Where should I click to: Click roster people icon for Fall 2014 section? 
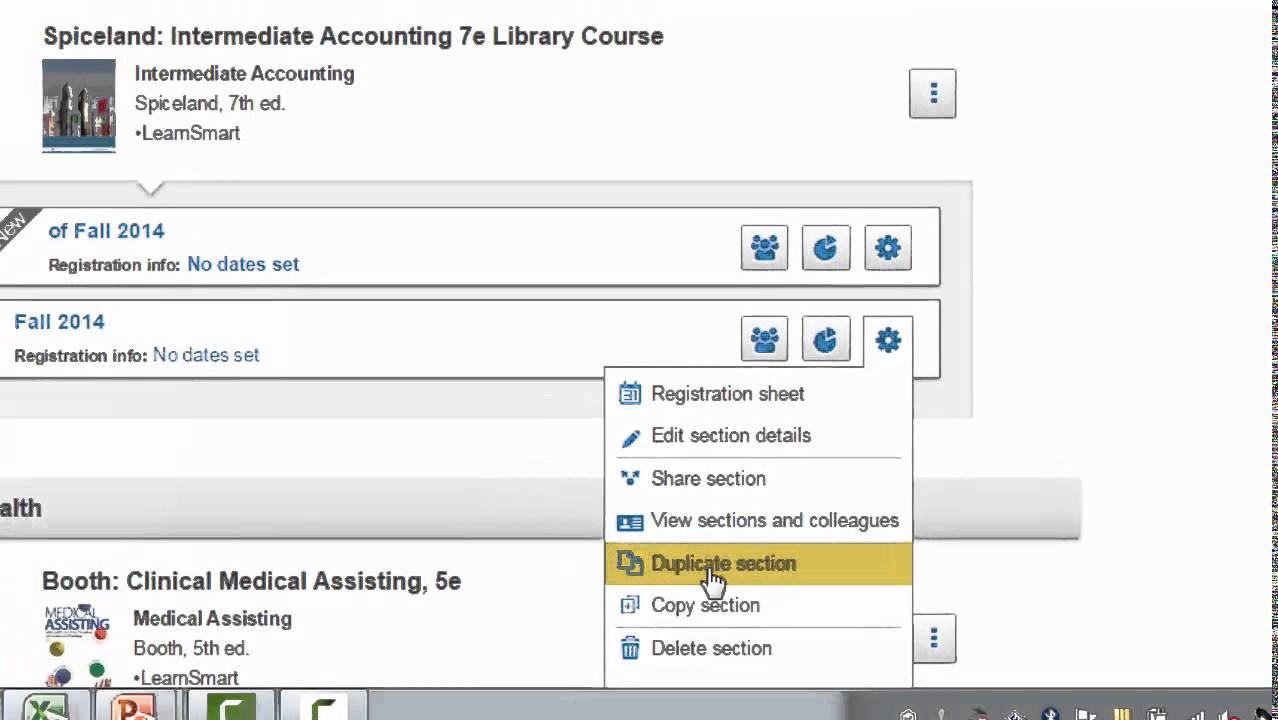[764, 340]
